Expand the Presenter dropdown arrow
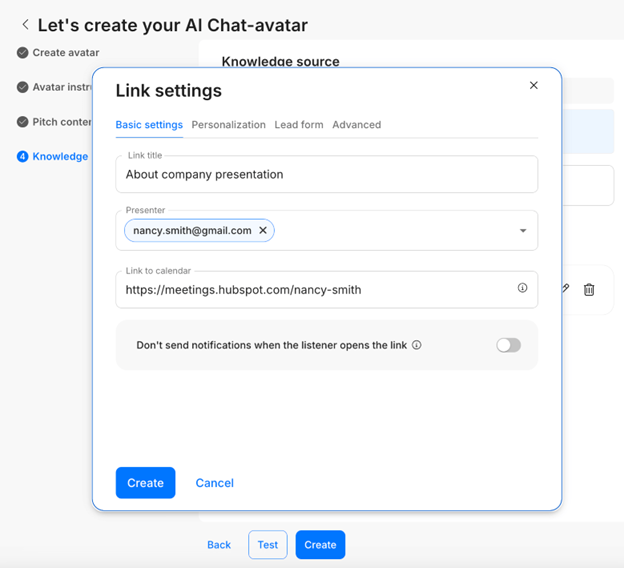This screenshot has width=624, height=568. [522, 231]
